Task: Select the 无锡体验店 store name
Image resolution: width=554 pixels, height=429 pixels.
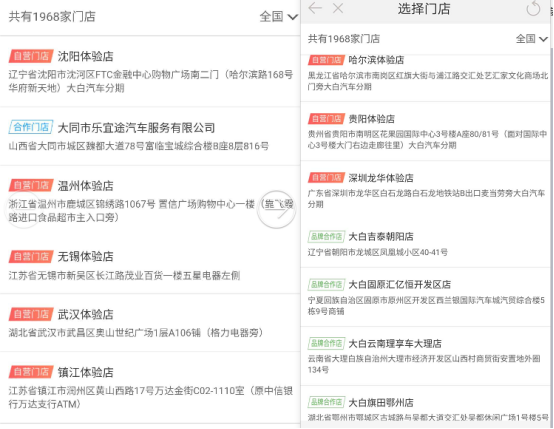Action: (86, 257)
